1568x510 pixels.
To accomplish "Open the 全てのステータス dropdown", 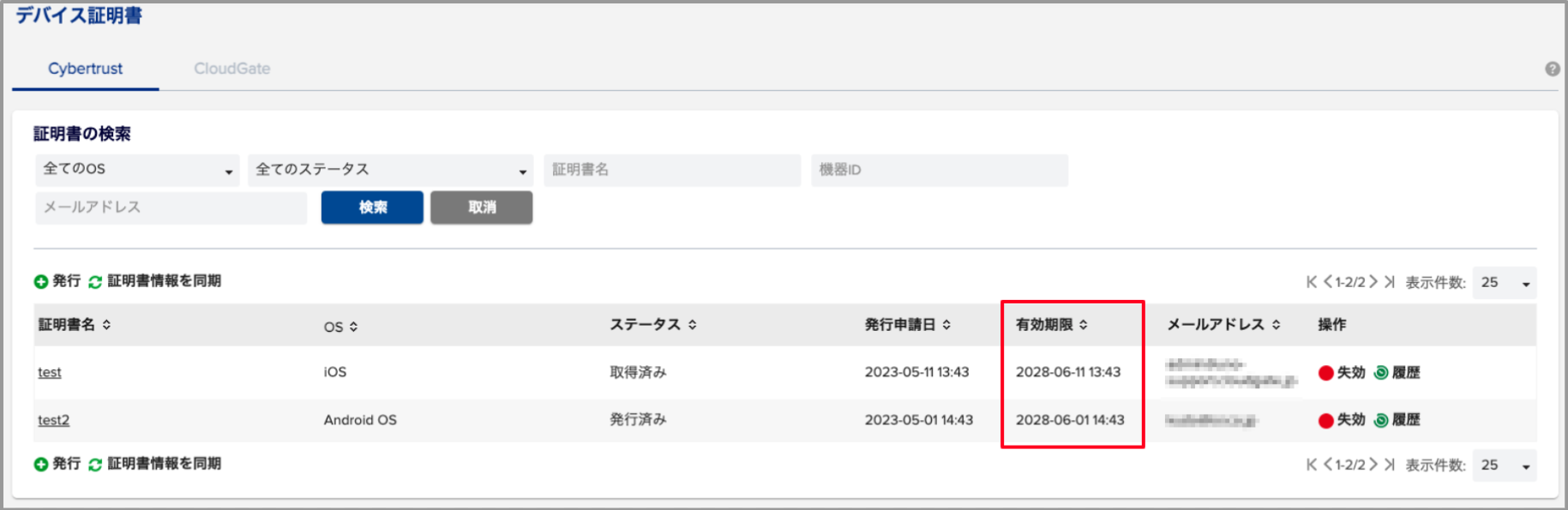I will click(x=390, y=170).
